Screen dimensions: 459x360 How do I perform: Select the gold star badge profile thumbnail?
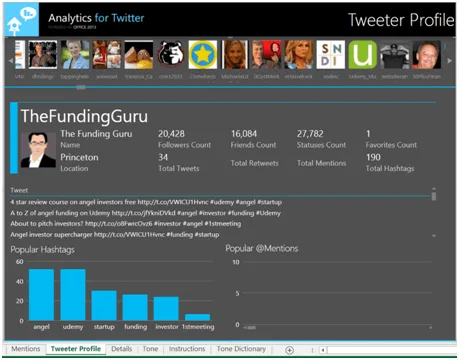[x=203, y=55]
